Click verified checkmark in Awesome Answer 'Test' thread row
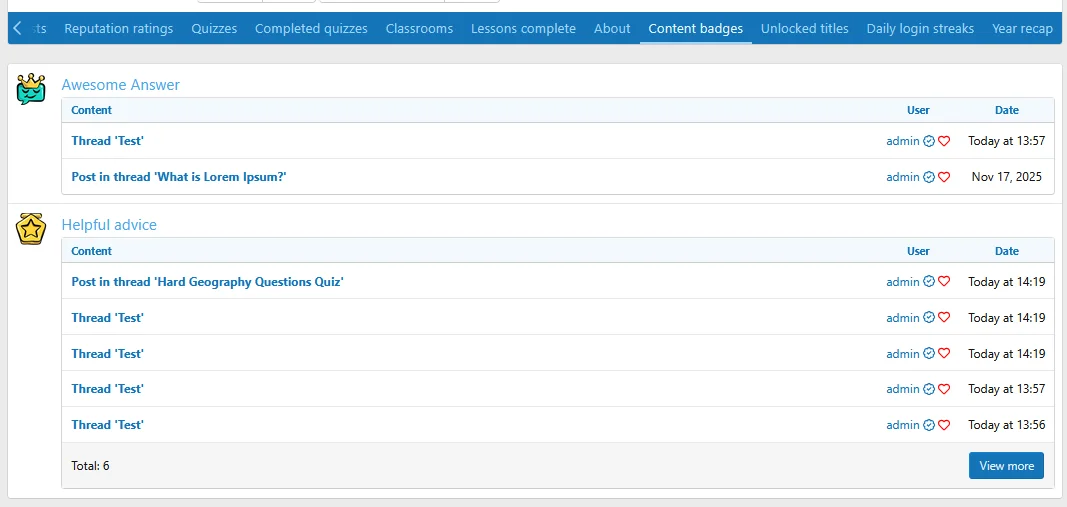This screenshot has width=1067, height=507. click(929, 141)
